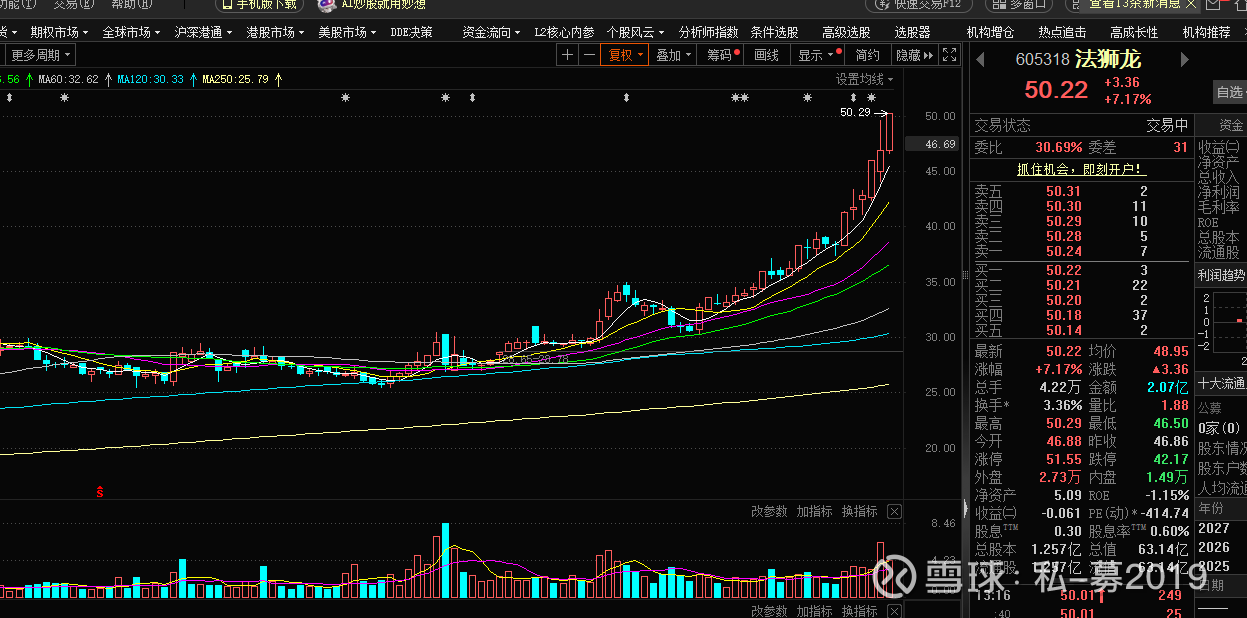The height and width of the screenshot is (618, 1247).
Task: Click the MA120 upward arrow indicator
Action: (192, 79)
